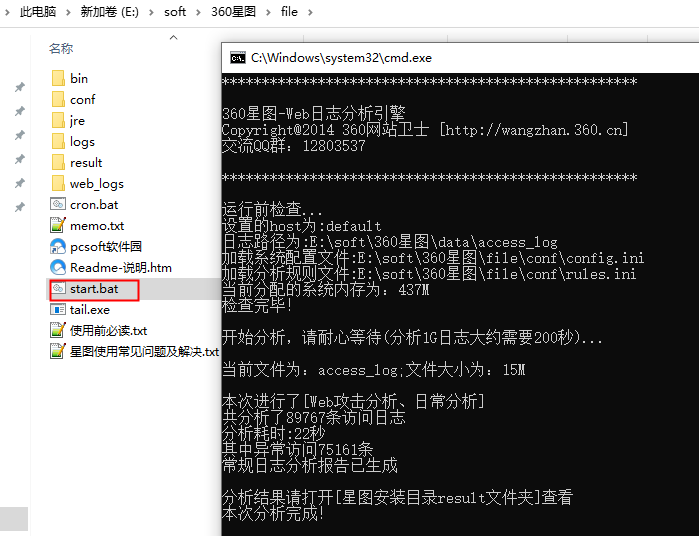
Task: Click the cmd.exe window title icon
Action: pos(238,58)
